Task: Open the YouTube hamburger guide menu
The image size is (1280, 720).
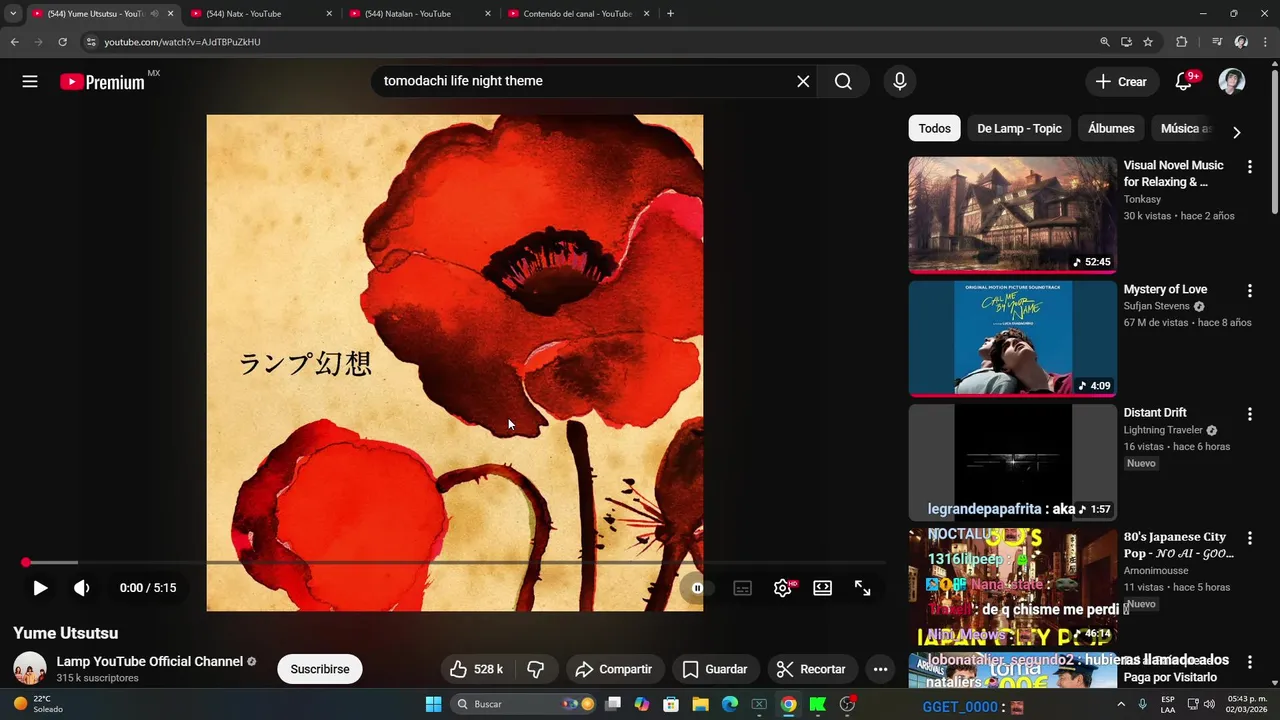Action: [30, 82]
